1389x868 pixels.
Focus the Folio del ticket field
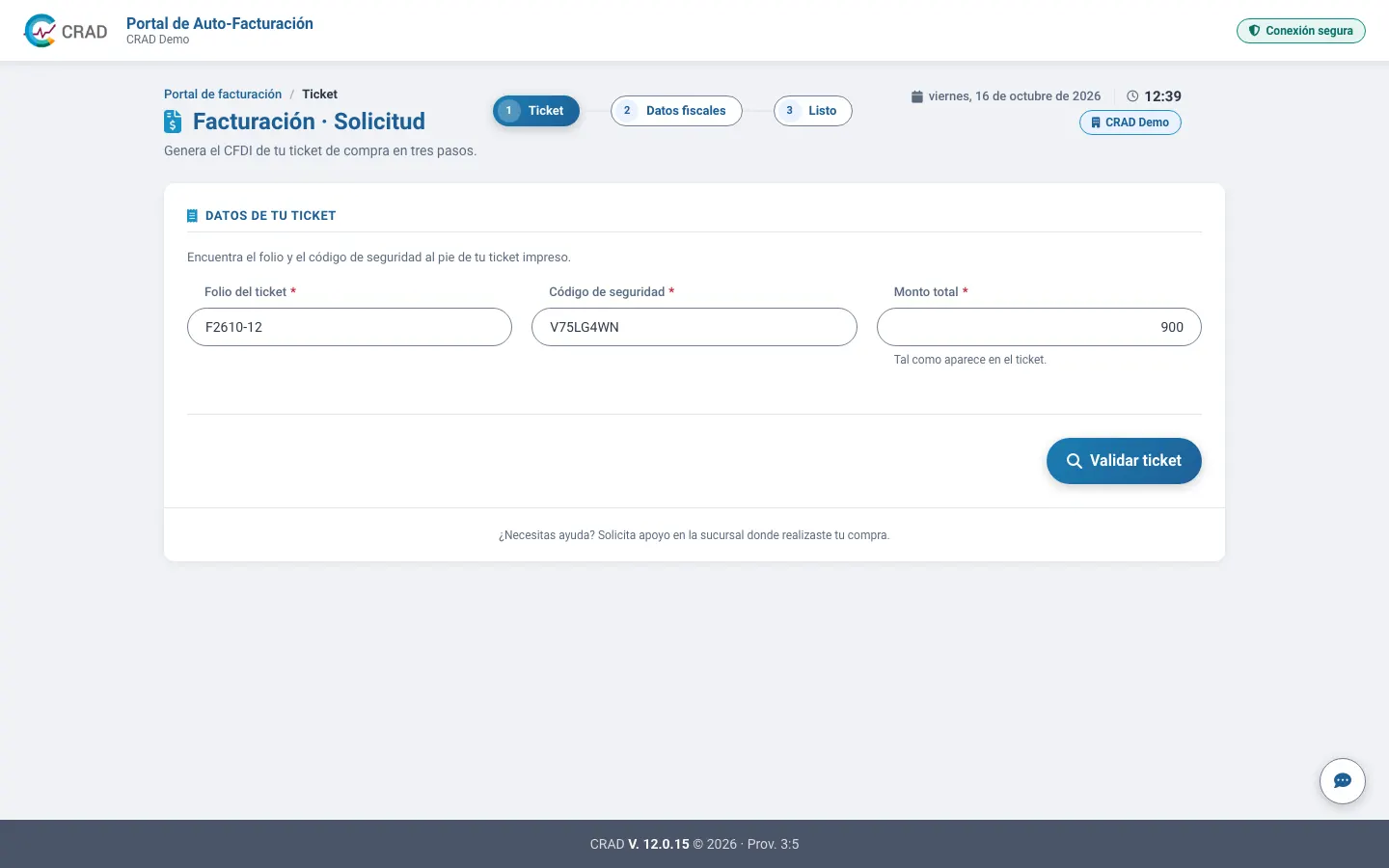349,327
